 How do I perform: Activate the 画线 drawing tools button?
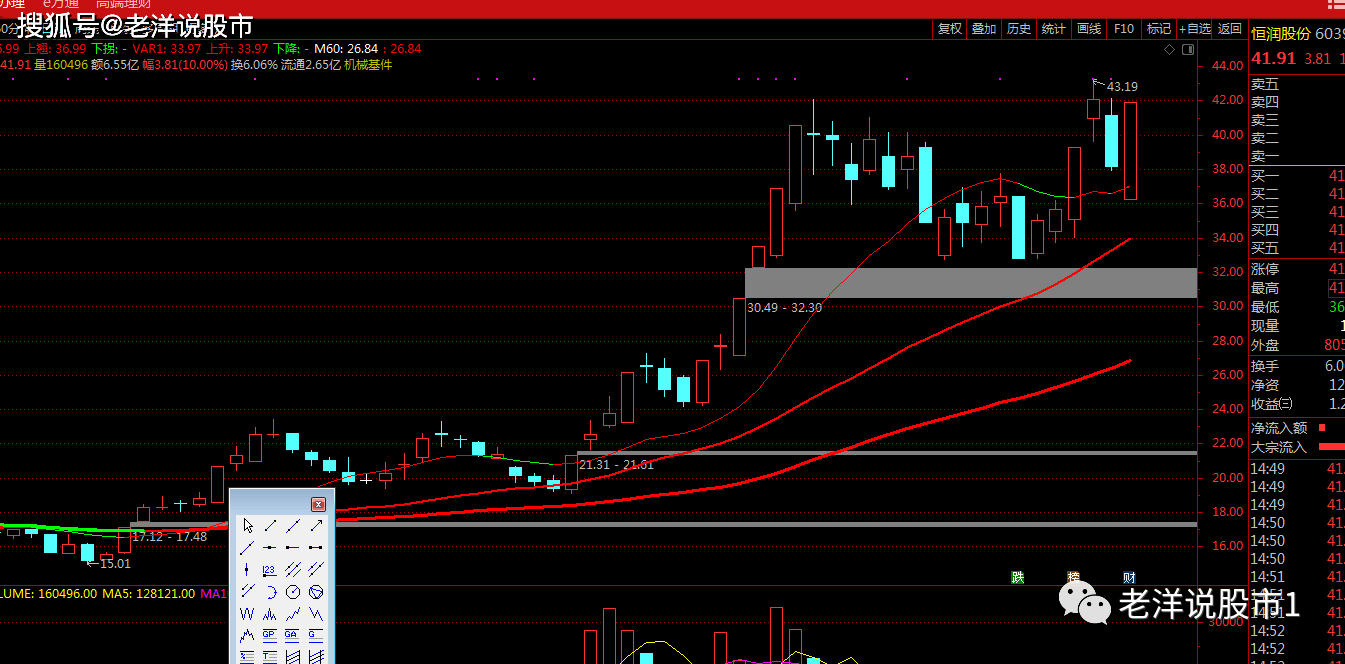[x=1089, y=29]
